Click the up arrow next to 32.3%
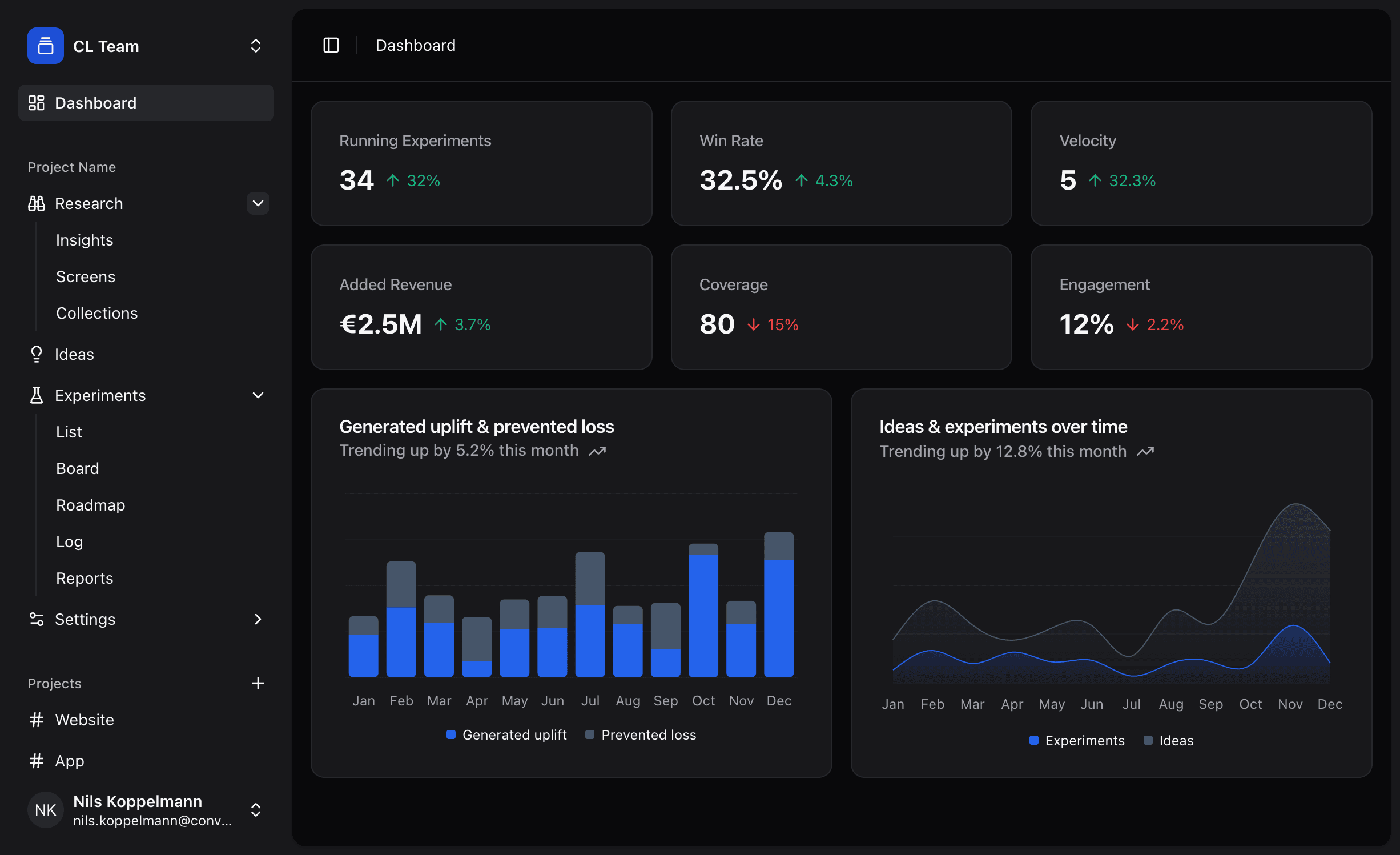The image size is (1400, 855). coord(1095,180)
